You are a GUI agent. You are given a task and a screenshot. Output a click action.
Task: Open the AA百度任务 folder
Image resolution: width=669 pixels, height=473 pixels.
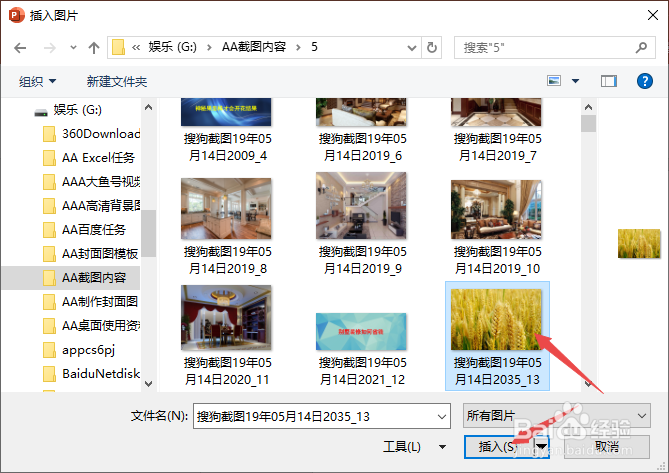[x=84, y=229]
